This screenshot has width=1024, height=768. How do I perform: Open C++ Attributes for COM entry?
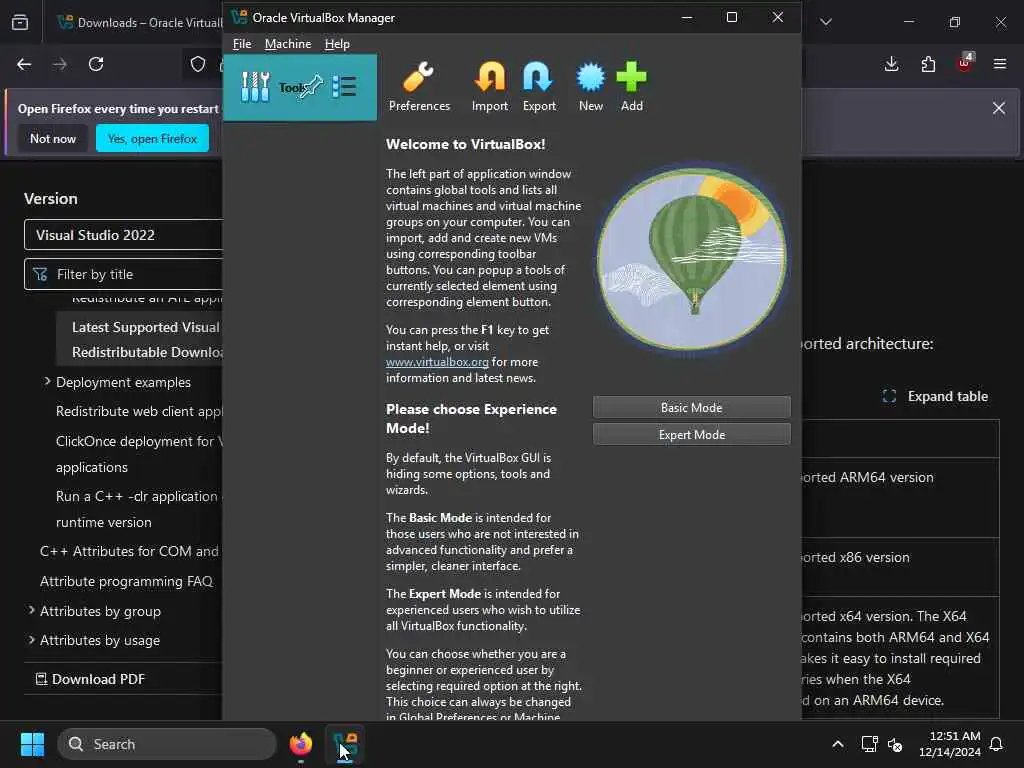point(129,551)
